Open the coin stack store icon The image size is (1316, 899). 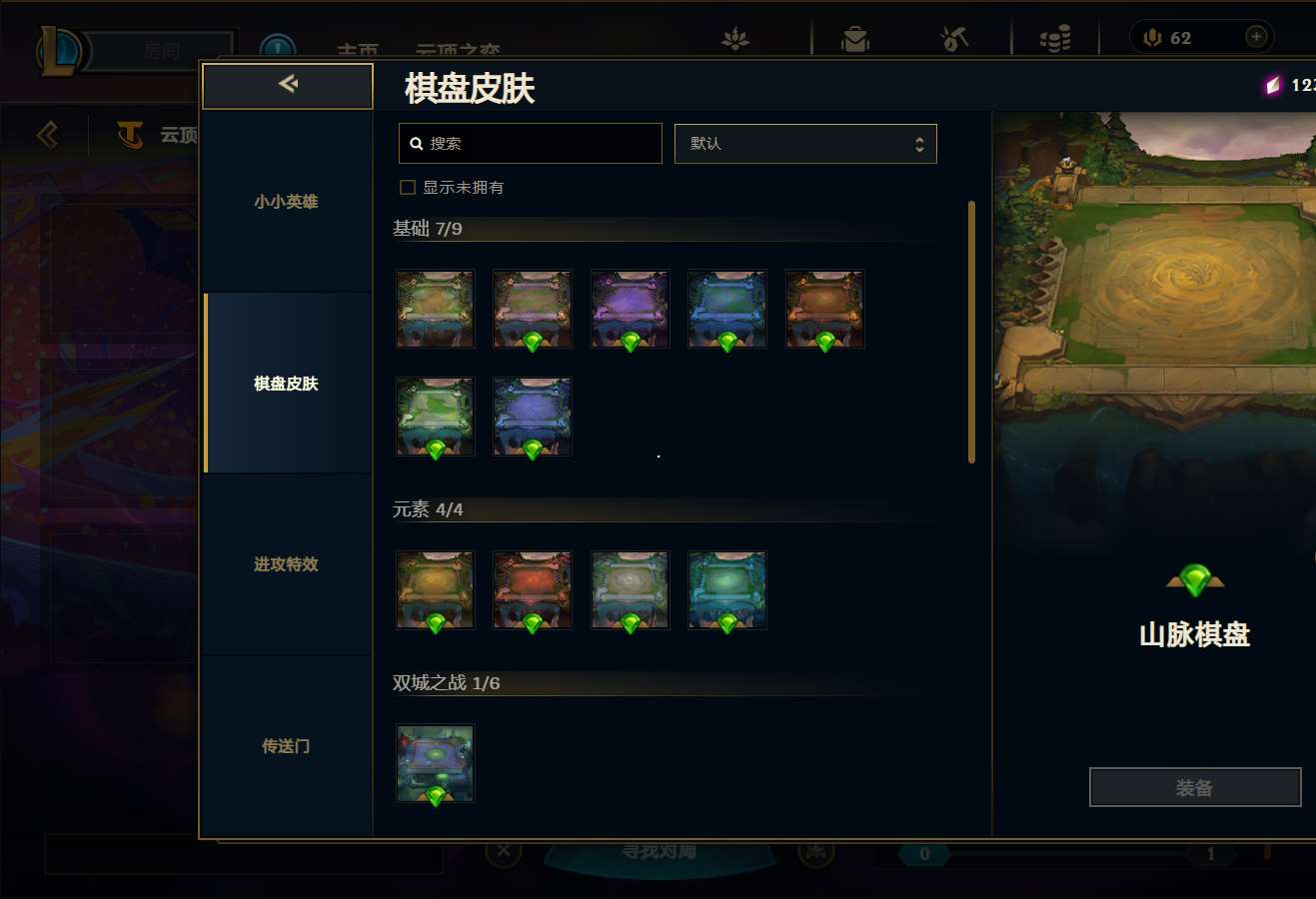point(1055,38)
